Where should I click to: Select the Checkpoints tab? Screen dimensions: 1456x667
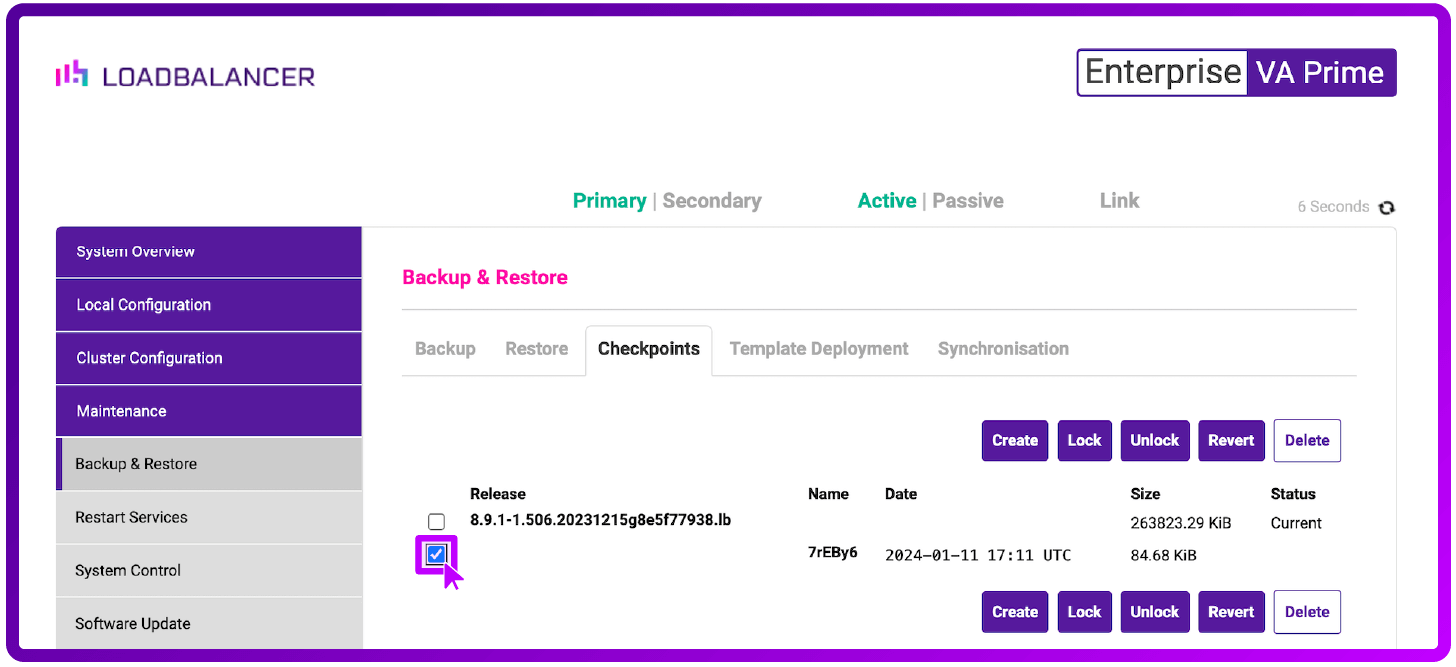point(649,349)
